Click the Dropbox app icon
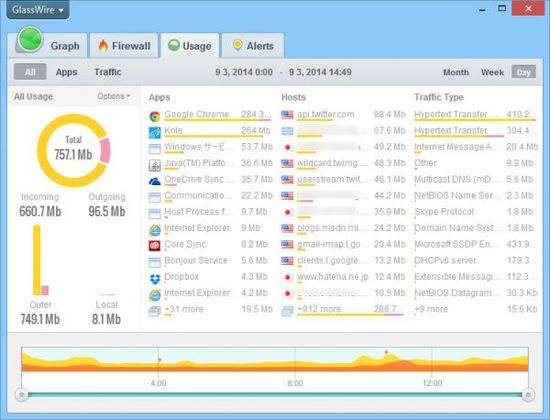 click(155, 279)
